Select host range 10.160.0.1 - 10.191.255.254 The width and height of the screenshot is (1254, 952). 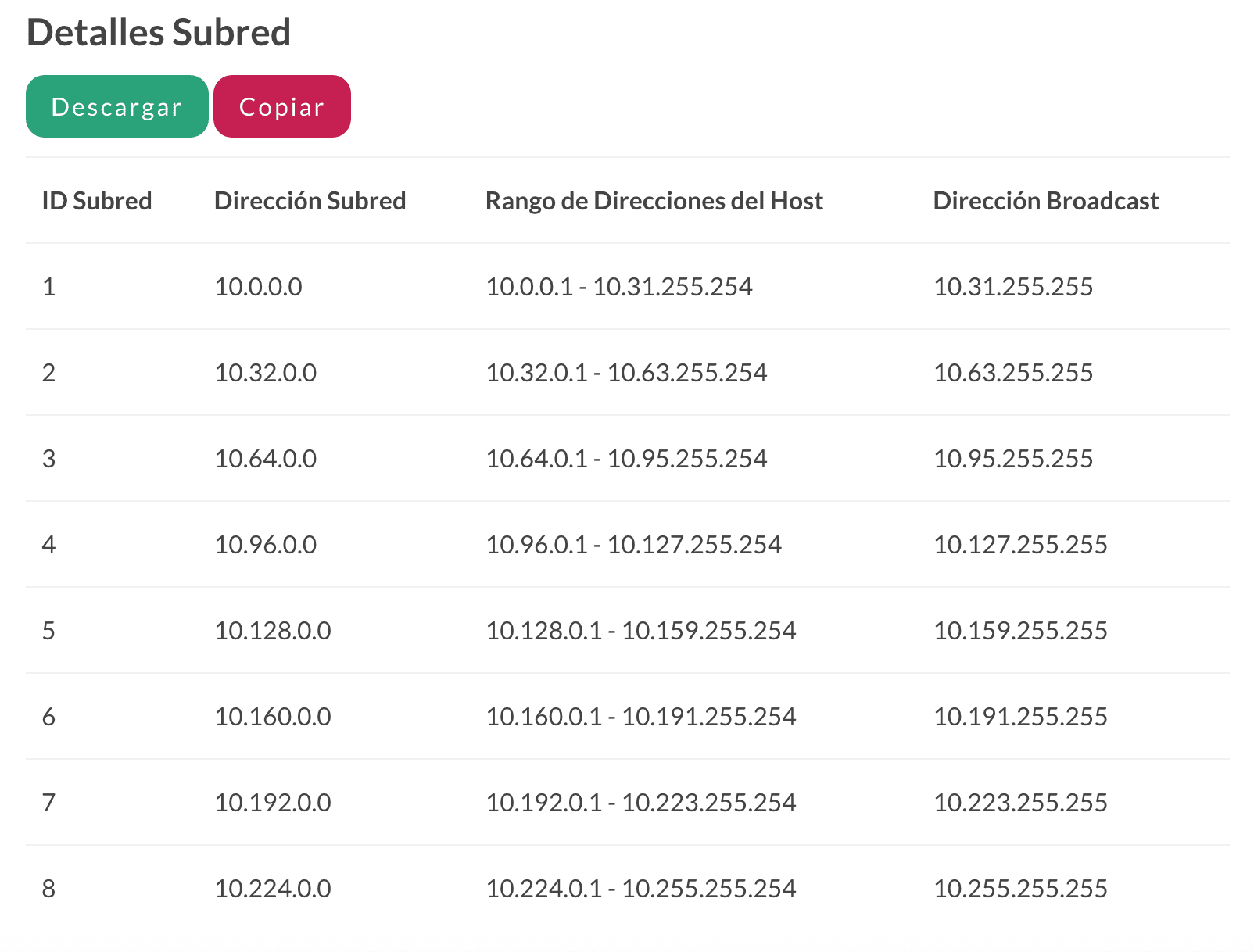pyautogui.click(x=640, y=717)
